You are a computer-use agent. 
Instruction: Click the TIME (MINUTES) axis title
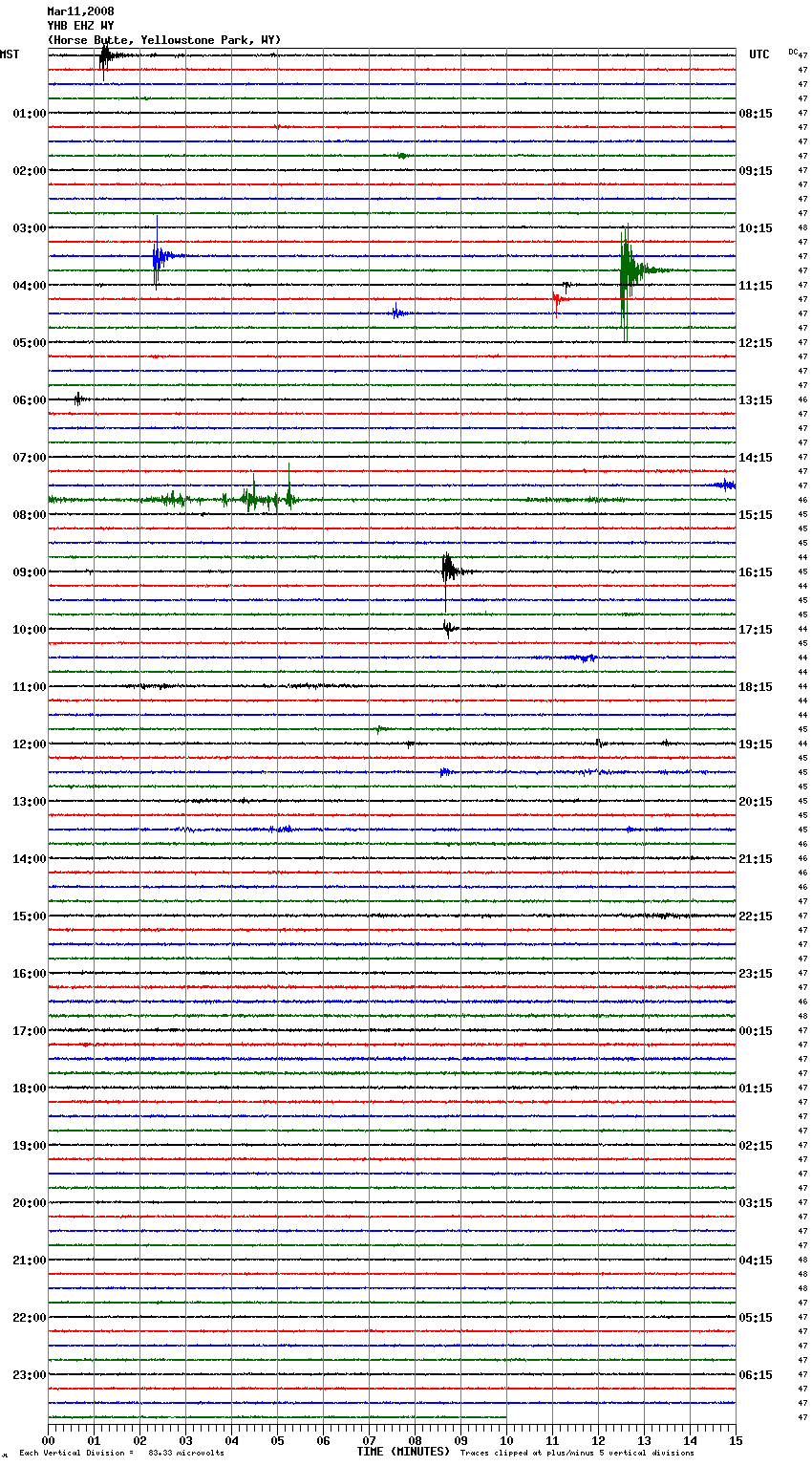pos(403,1452)
